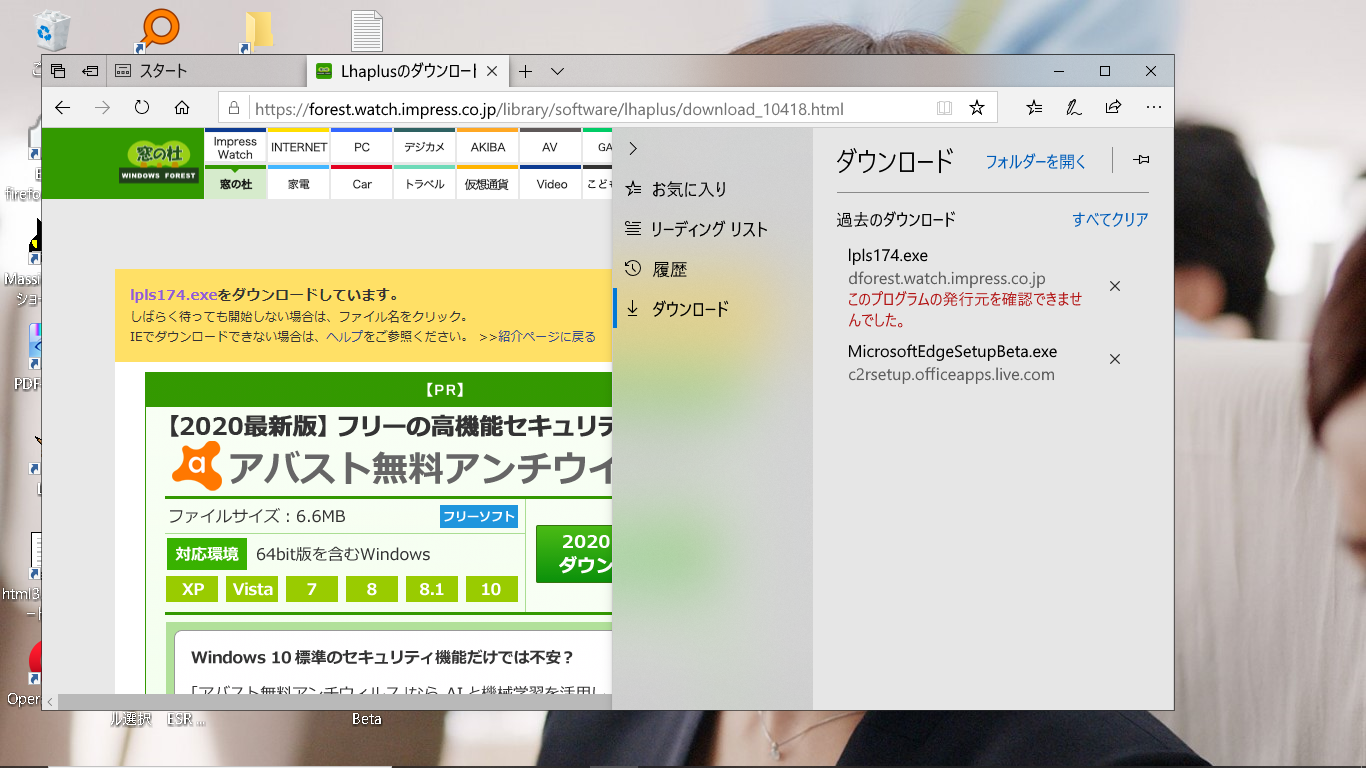1366x768 pixels.
Task: Select ダウンロード in hub sidebar
Action: [x=712, y=309]
